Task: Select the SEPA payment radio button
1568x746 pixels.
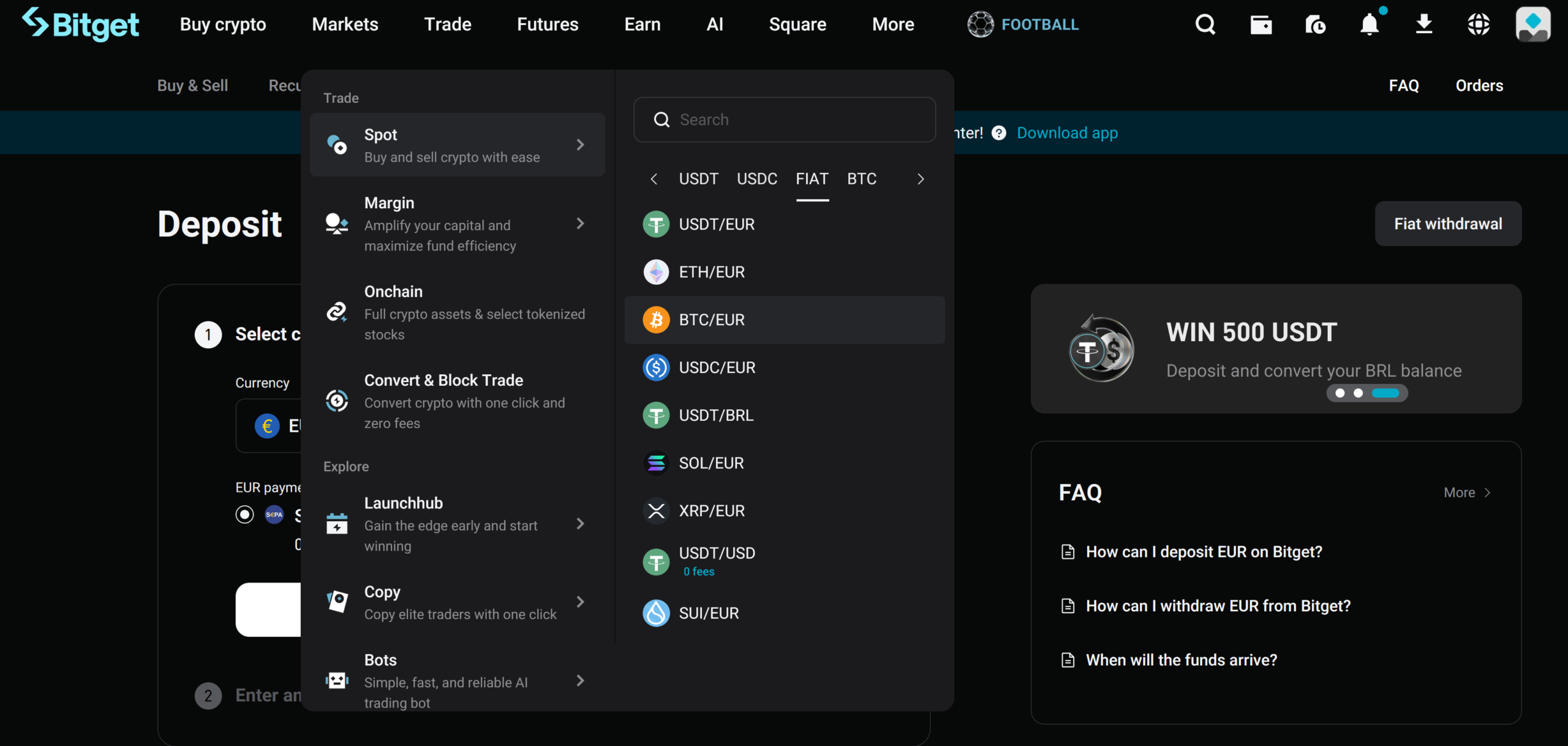Action: [244, 514]
